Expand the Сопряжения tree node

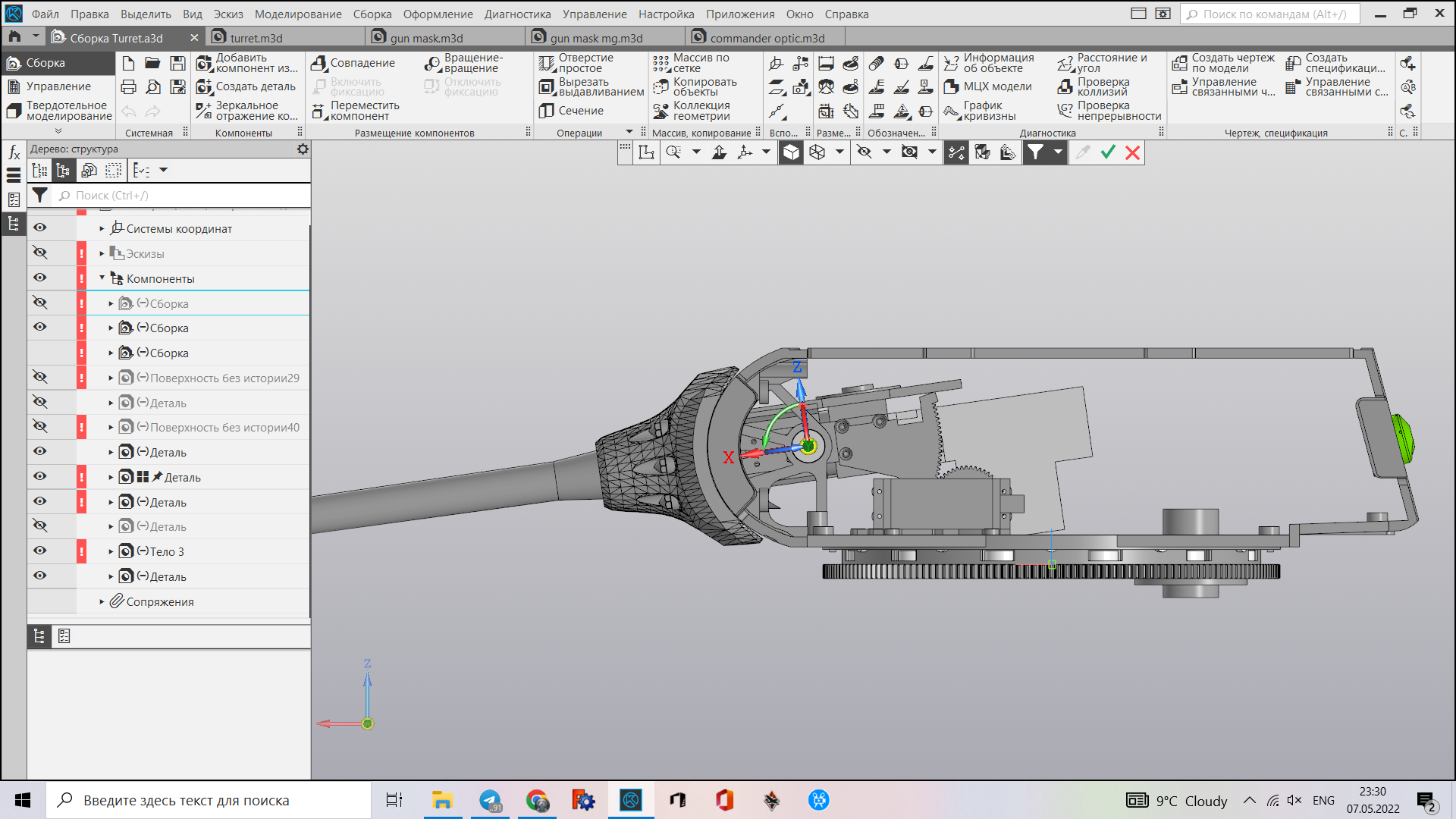coord(102,601)
